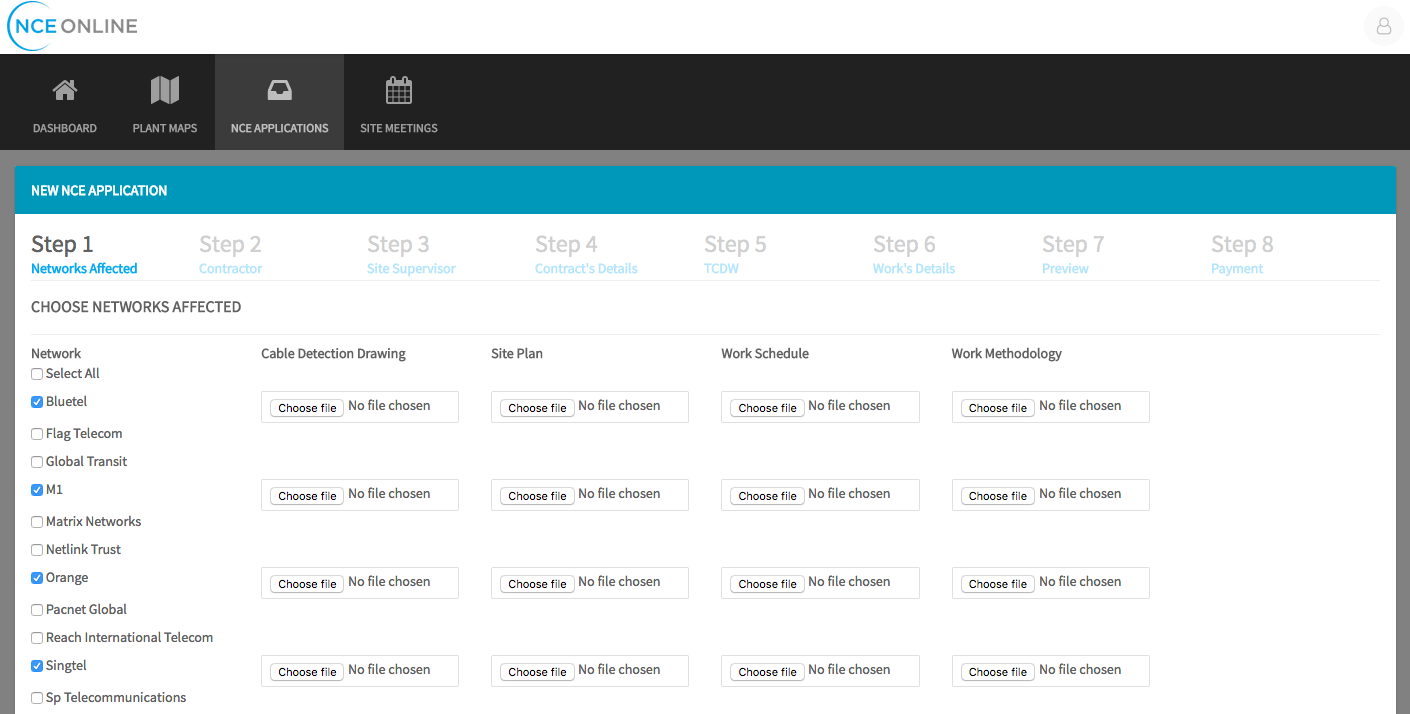Uncheck the Bluetel network checkbox
Viewport: 1410px width, 714px height.
(x=37, y=402)
